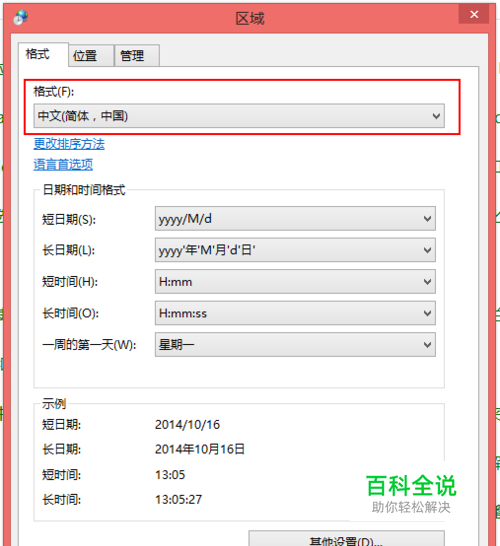Open the 一周的第一天(W) dropdown
Screen dimensions: 500x546
coord(295,345)
